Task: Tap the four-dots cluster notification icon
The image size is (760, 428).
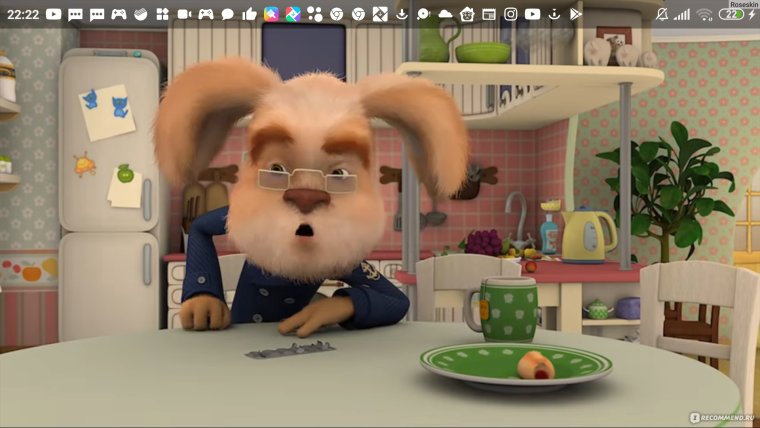Action: point(314,14)
